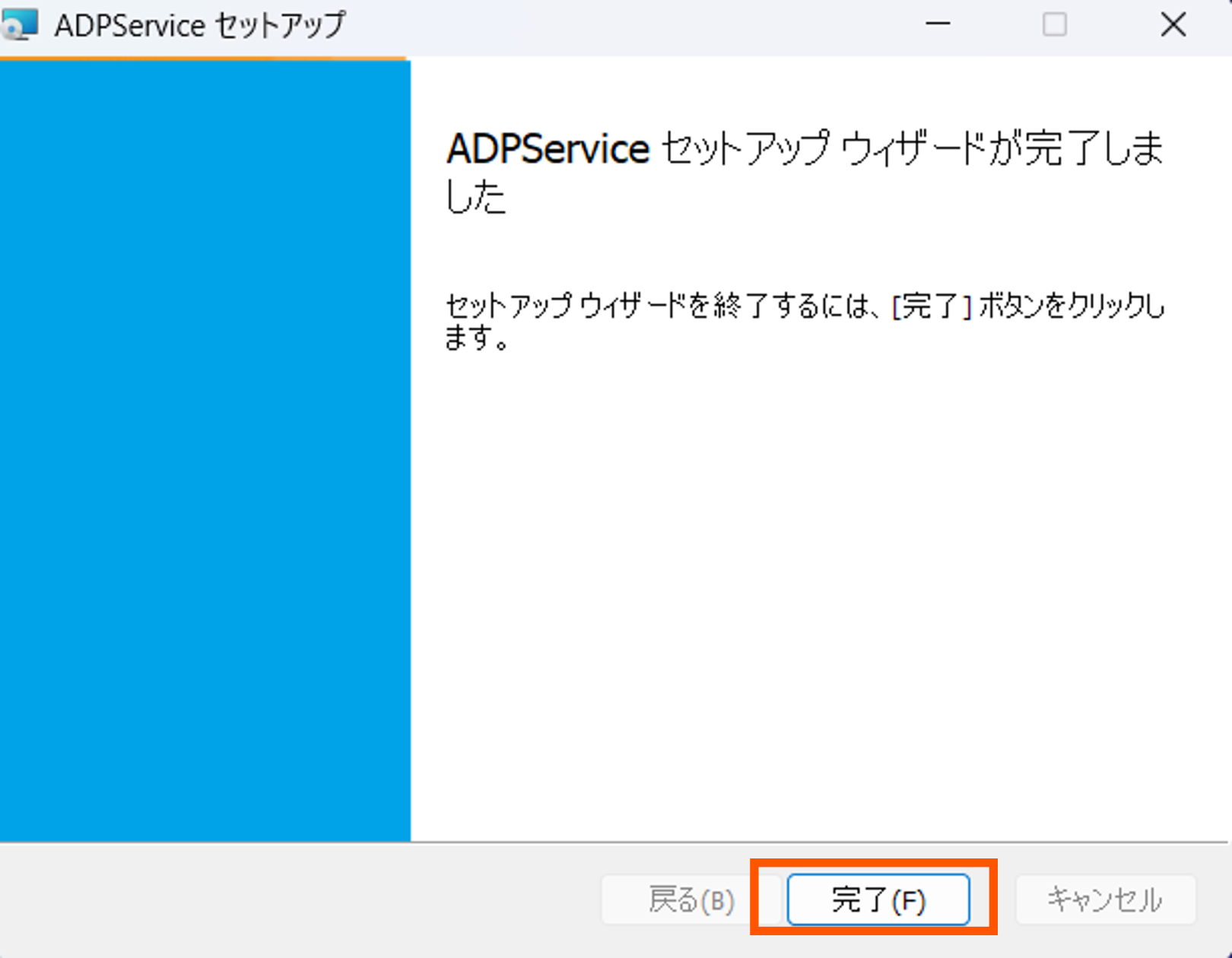Click the 戻る(B) back button
Screen dimensions: 1232x958
tap(691, 899)
